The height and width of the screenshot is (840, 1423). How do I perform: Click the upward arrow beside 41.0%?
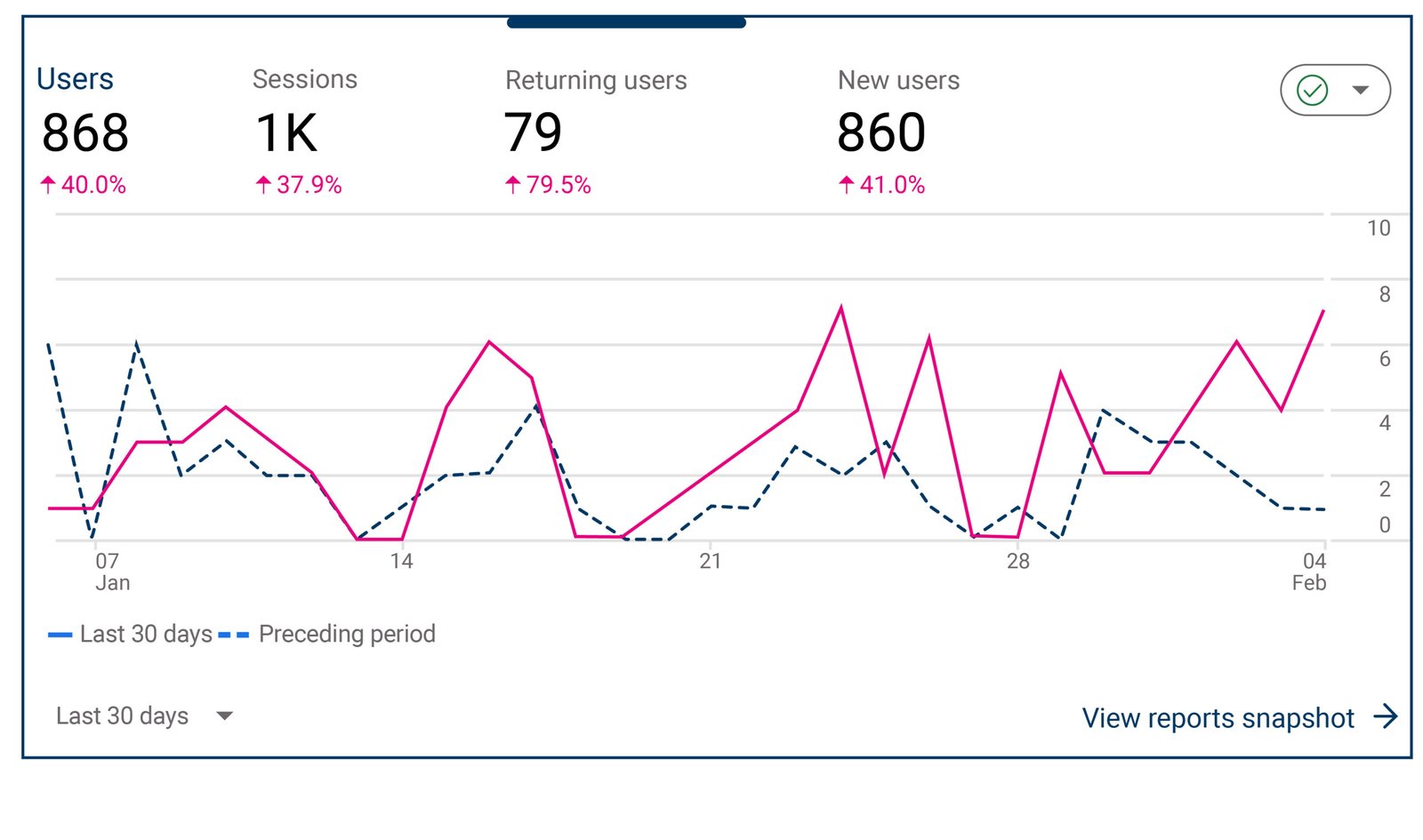844,185
